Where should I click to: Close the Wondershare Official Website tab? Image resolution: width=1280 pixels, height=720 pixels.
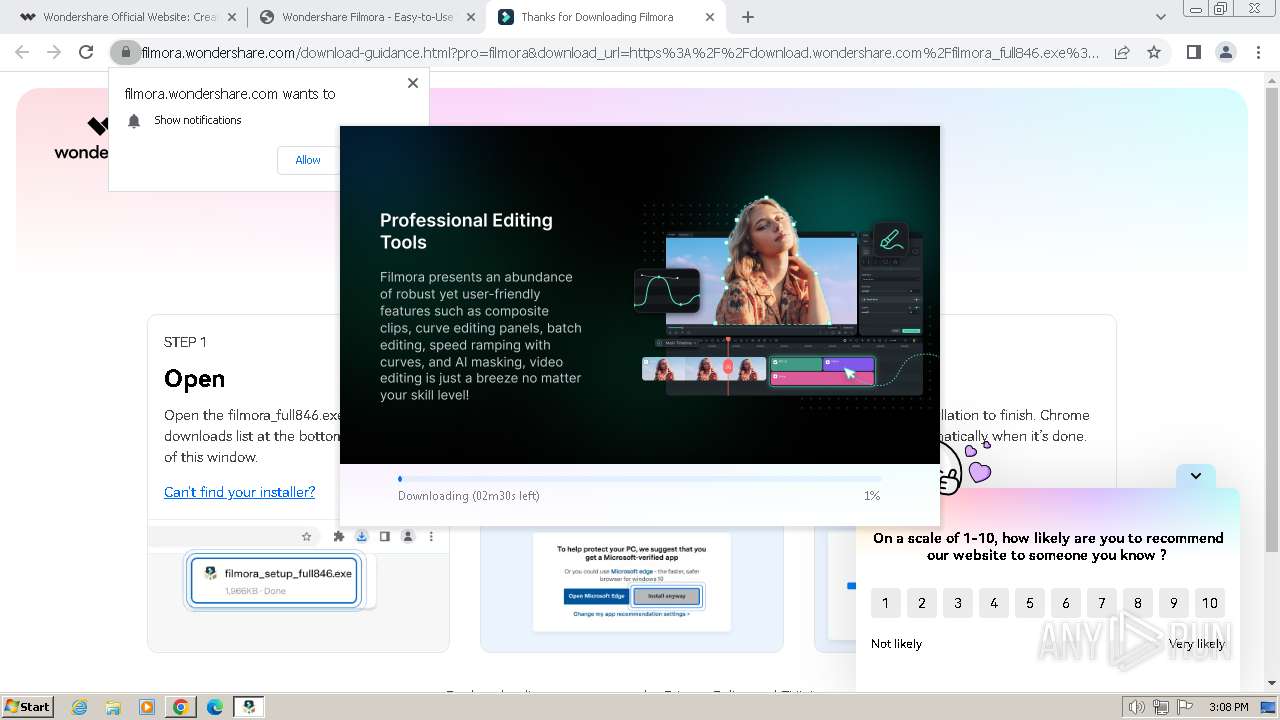pyautogui.click(x=231, y=17)
